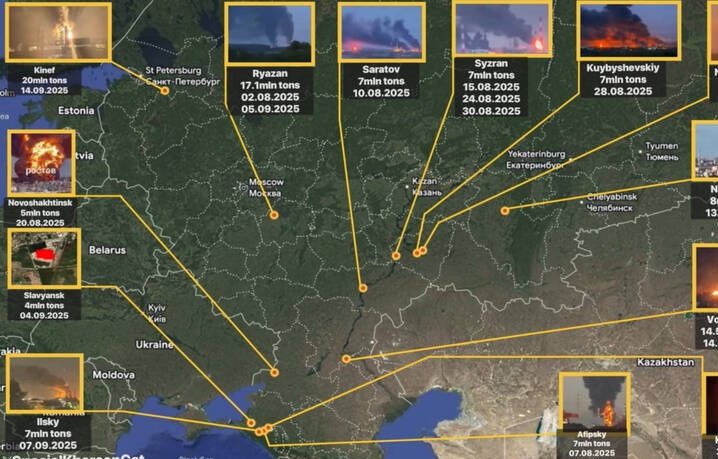
Task: Click the map marker near St Petersburg
Action: tap(165, 91)
